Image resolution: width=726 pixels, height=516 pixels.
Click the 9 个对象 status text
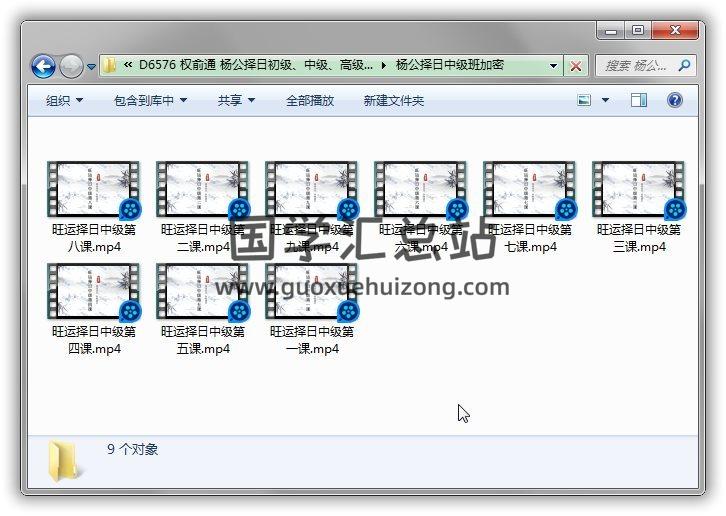(132, 449)
